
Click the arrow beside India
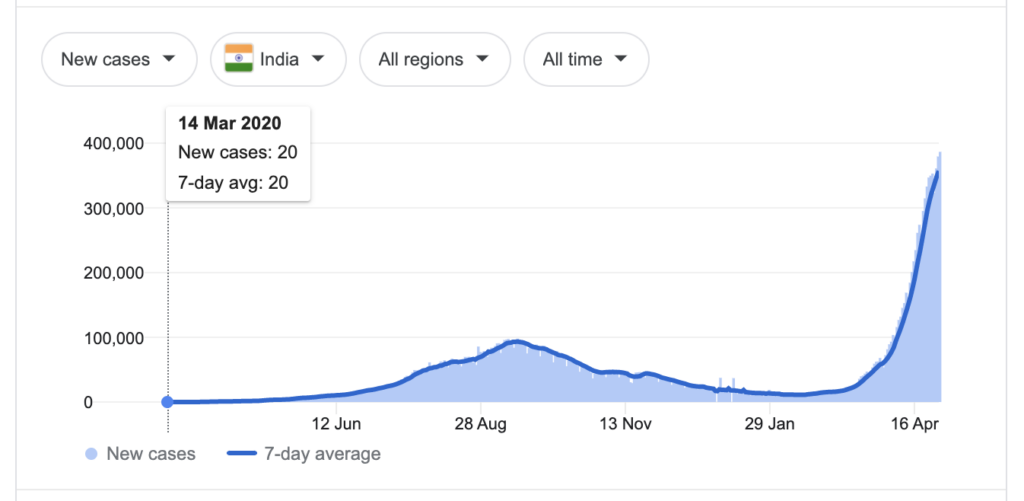(318, 59)
